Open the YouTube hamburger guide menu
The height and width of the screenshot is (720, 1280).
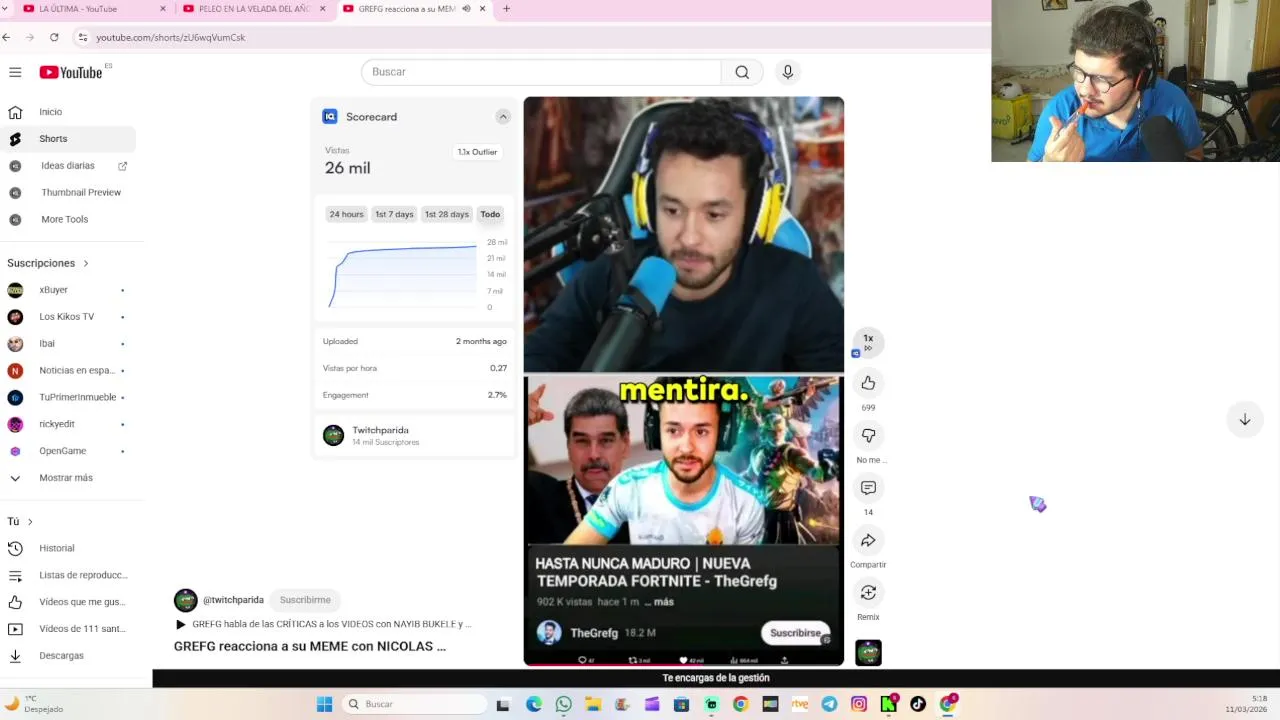pos(15,72)
